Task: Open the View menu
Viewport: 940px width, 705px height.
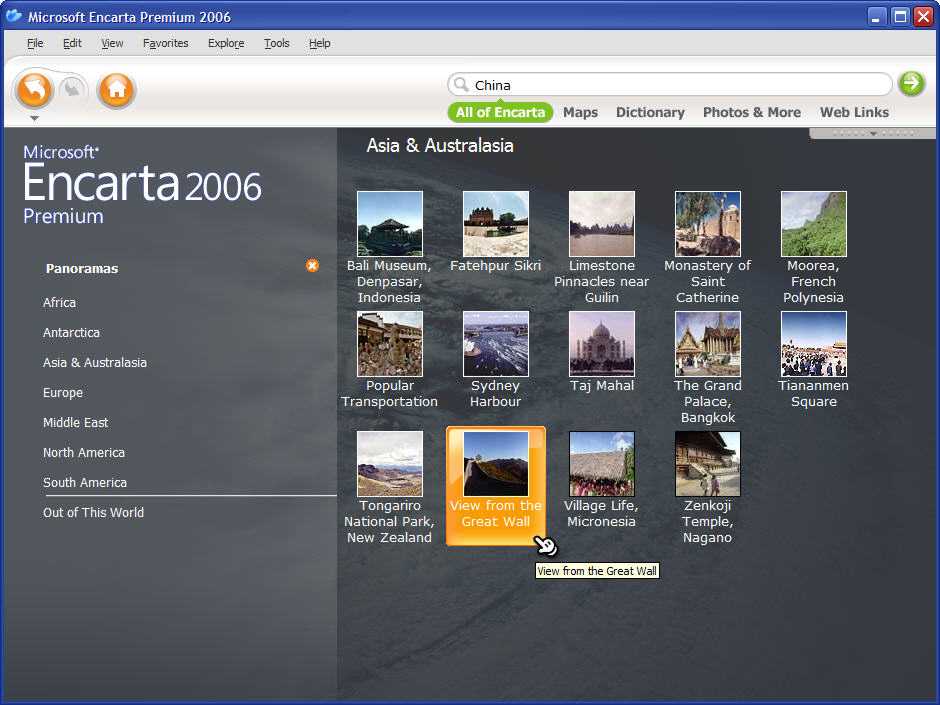Action: (112, 43)
